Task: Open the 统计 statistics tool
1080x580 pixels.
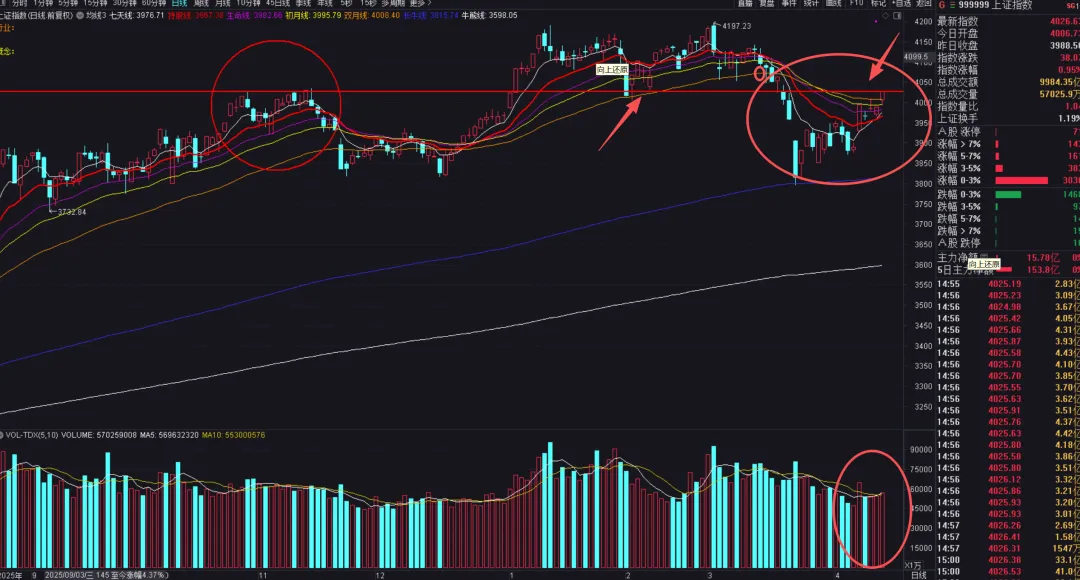Action: (x=811, y=3)
